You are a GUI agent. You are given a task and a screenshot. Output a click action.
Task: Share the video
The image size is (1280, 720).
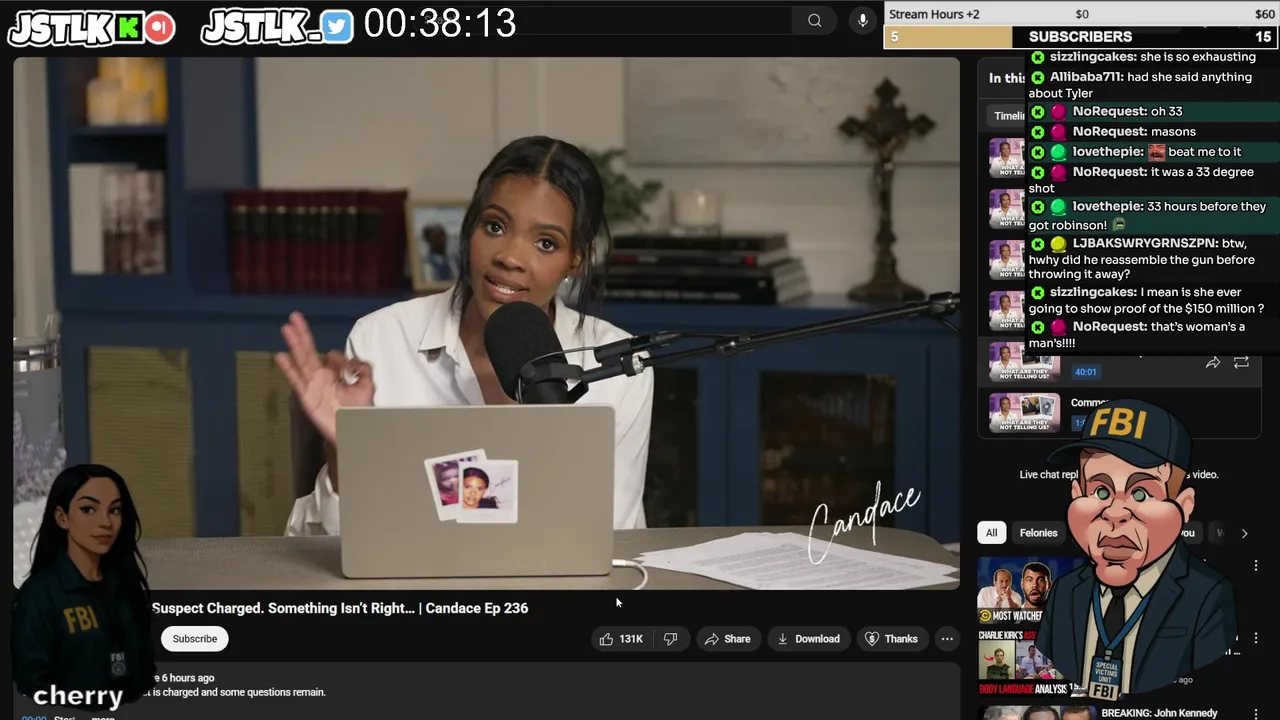[727, 639]
